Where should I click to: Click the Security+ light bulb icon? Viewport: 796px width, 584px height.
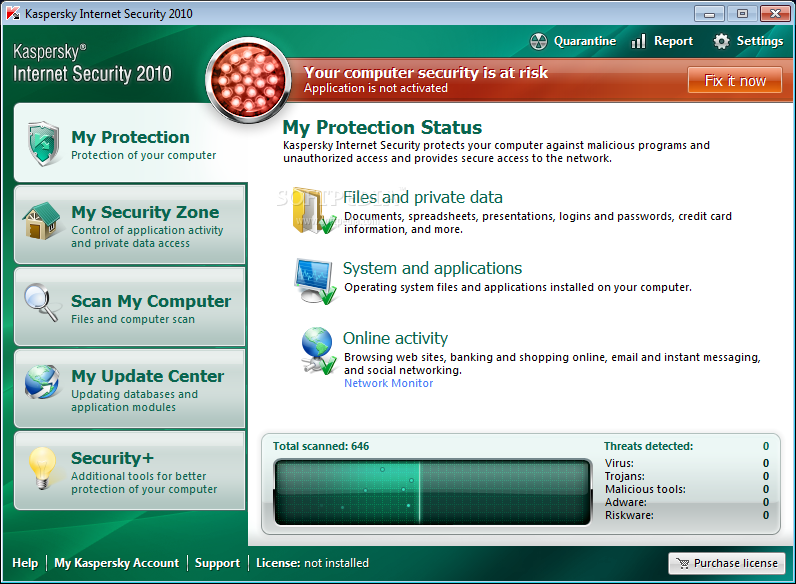(43, 468)
